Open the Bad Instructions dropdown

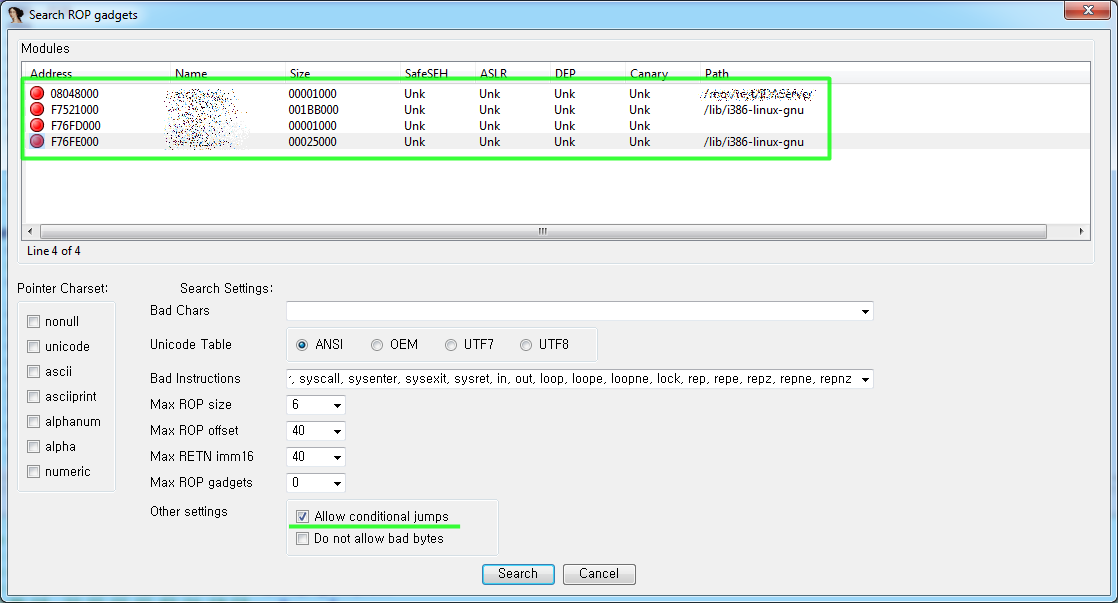864,379
